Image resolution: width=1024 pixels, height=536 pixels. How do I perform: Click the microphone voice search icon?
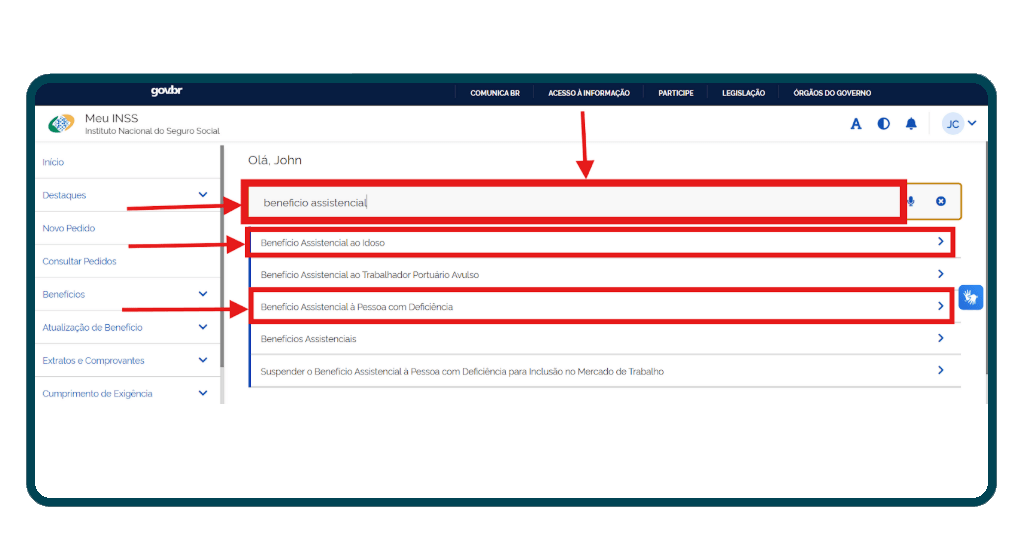tap(911, 202)
